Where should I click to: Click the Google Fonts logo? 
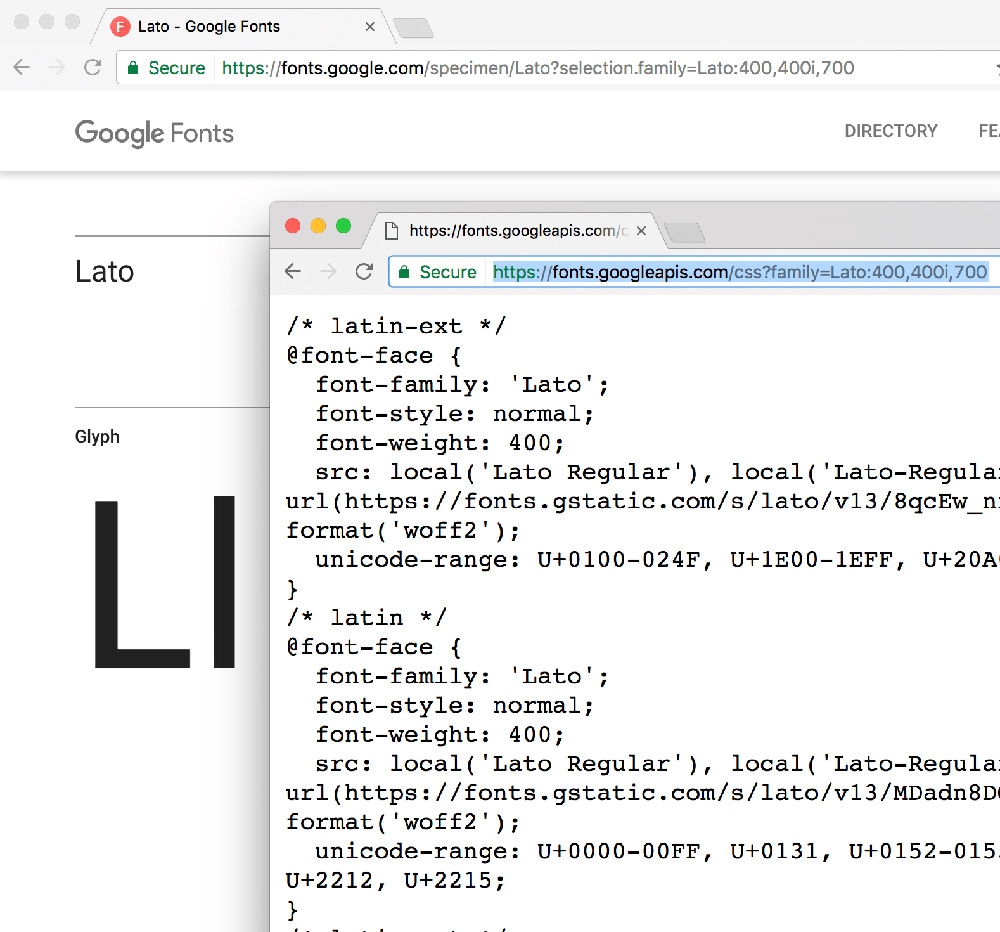pyautogui.click(x=154, y=133)
